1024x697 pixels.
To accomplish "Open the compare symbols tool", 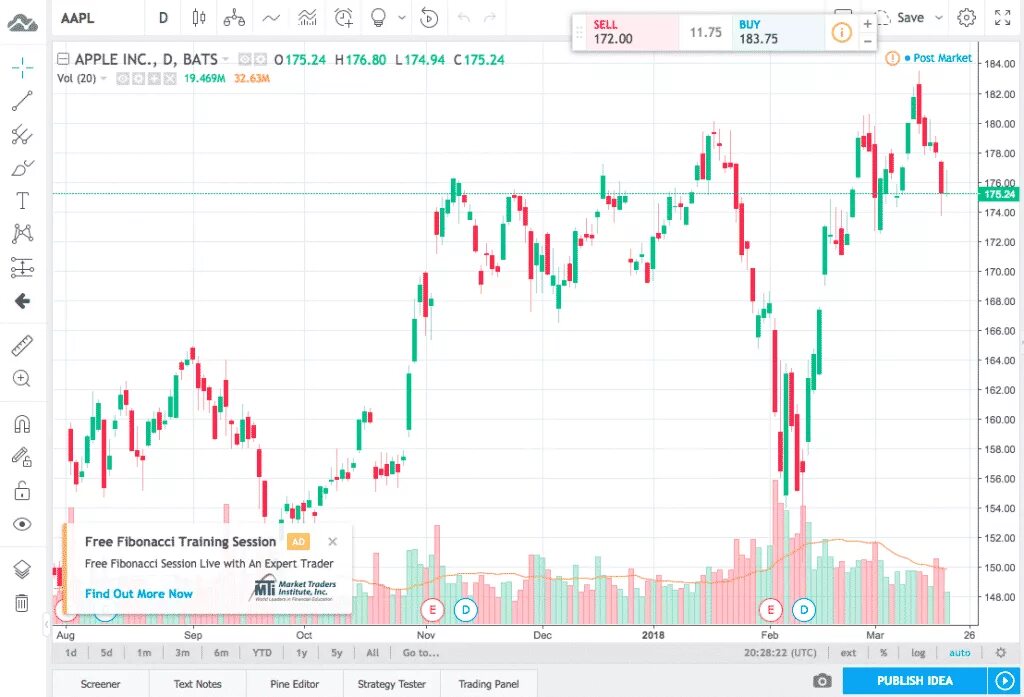I will [234, 18].
